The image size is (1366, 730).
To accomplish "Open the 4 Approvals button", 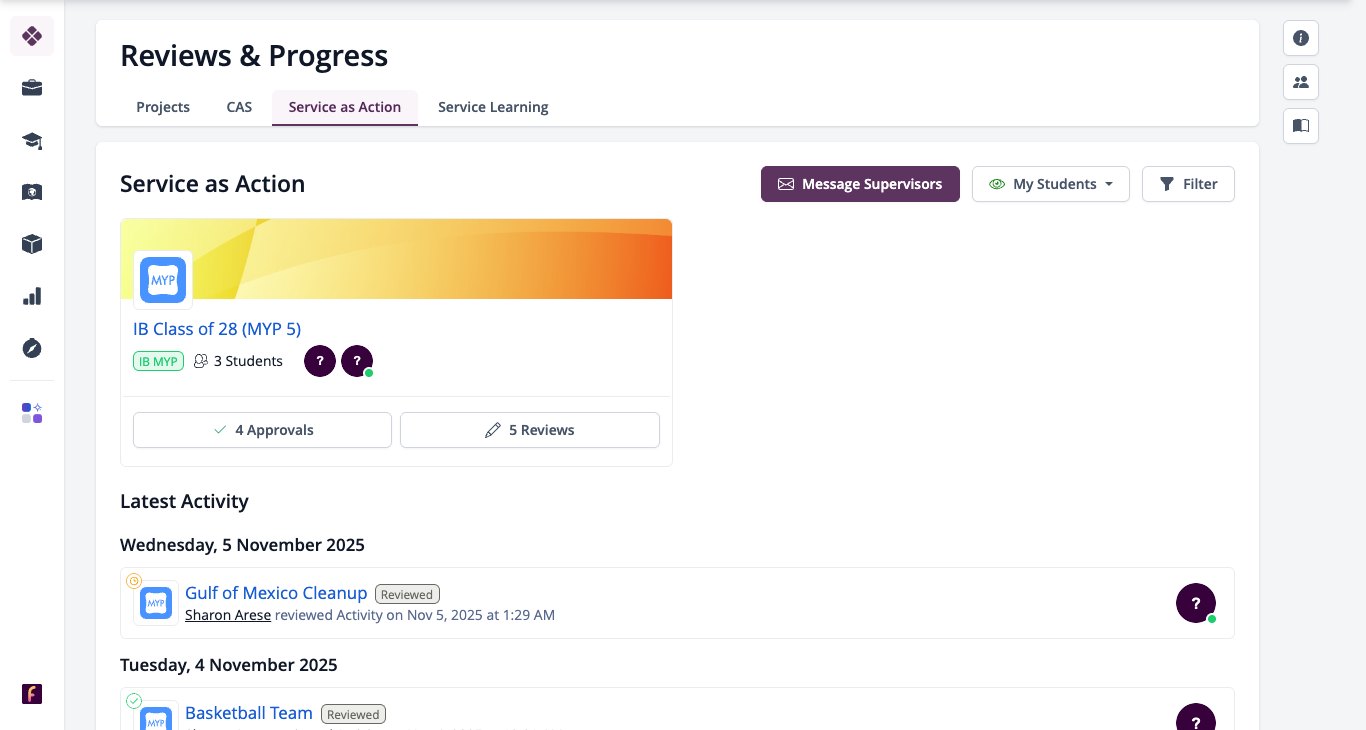I will (x=262, y=430).
